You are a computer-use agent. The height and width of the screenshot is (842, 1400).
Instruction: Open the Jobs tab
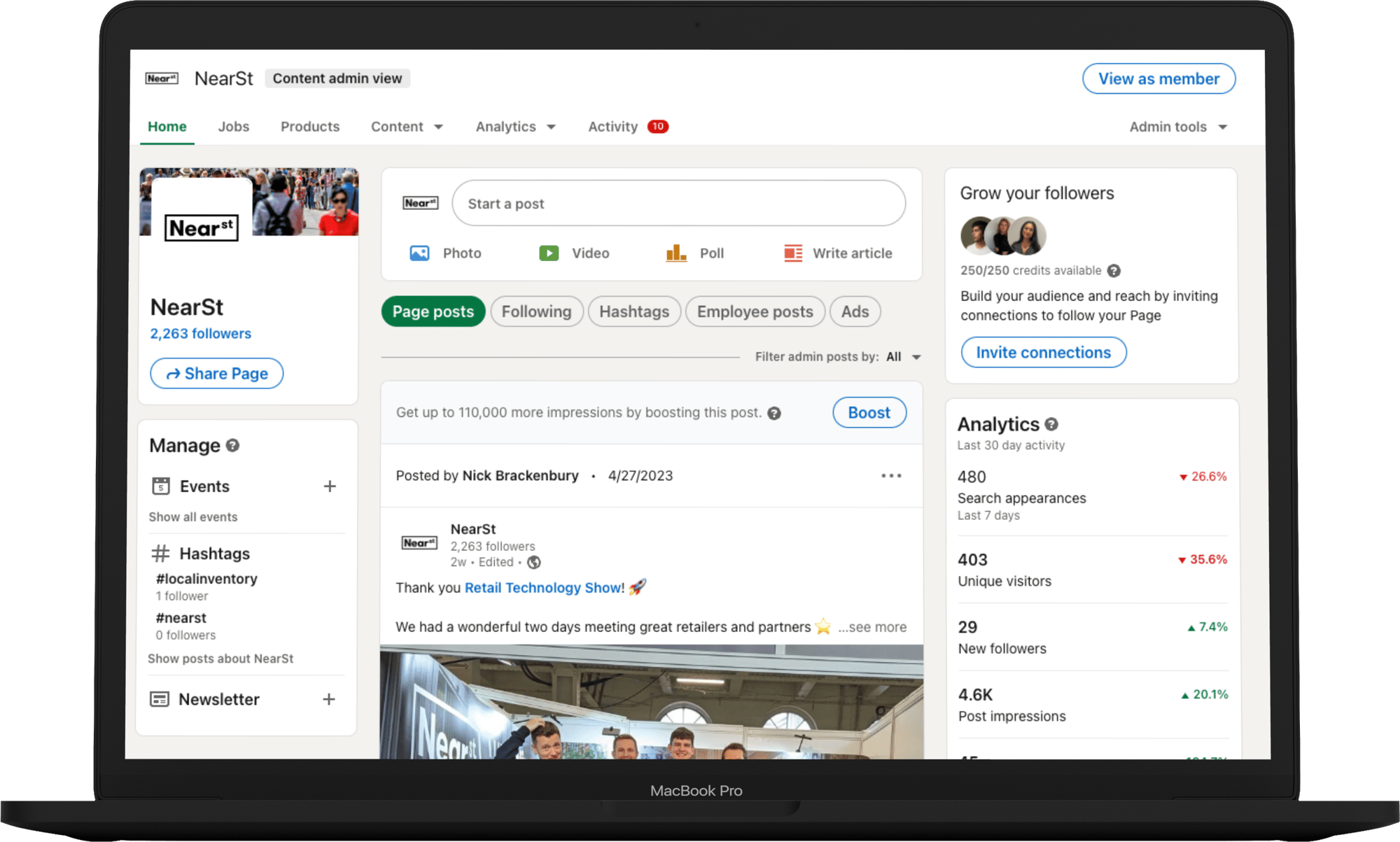tap(234, 127)
